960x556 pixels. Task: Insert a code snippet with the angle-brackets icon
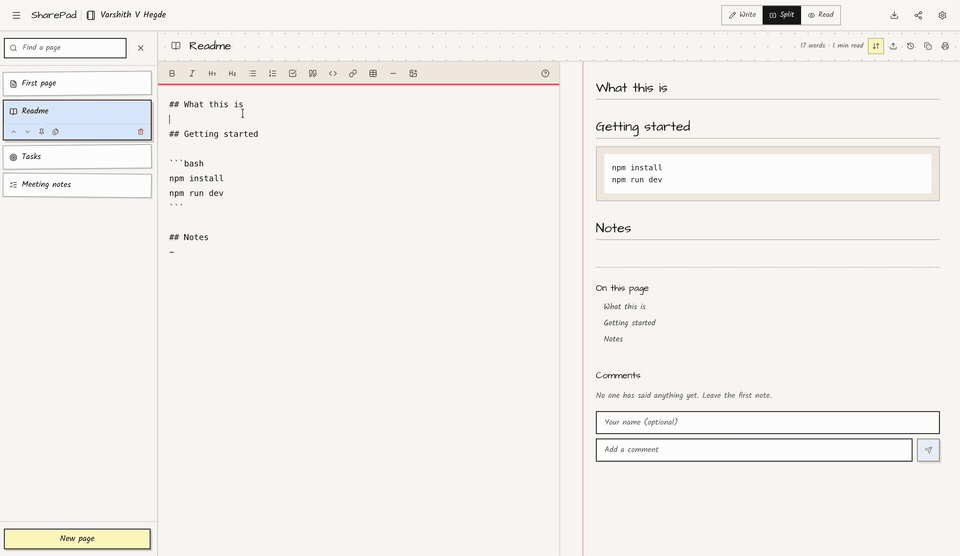332,73
